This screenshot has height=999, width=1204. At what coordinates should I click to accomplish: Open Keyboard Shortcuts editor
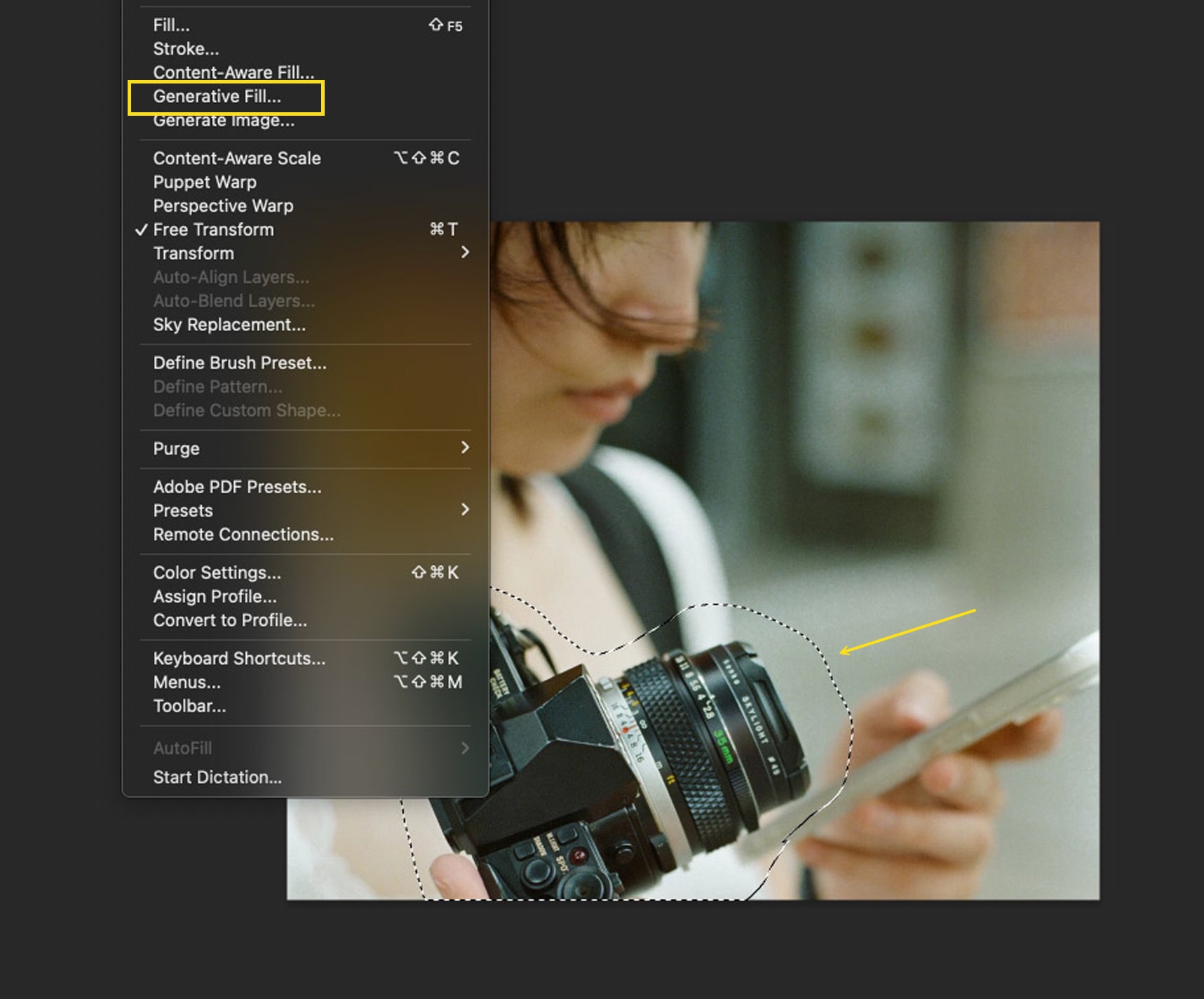[x=239, y=659]
